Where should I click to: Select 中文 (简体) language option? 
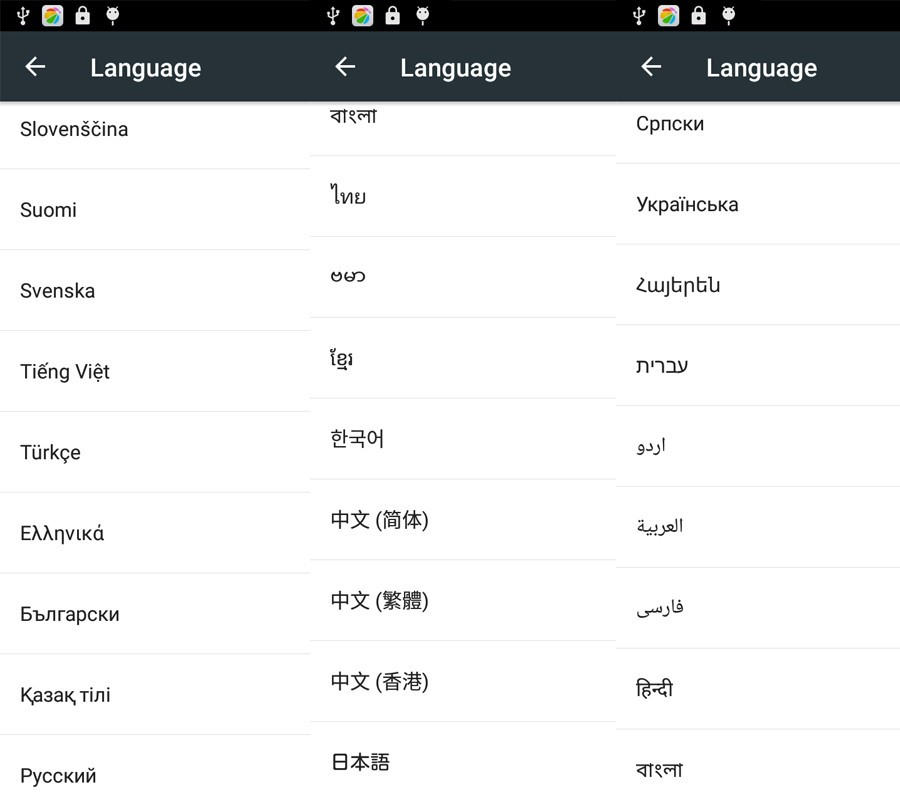(379, 520)
